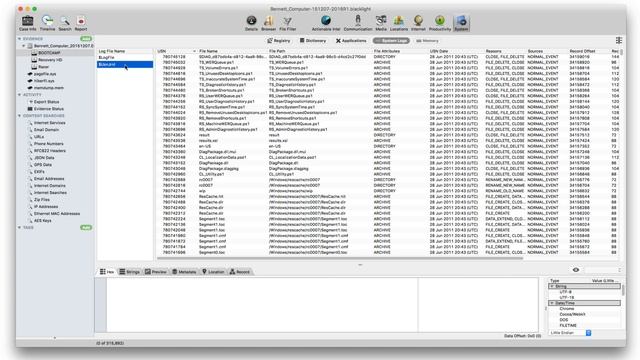The image size is (640, 360).
Task: Open the Report tool
Action: point(81,23)
